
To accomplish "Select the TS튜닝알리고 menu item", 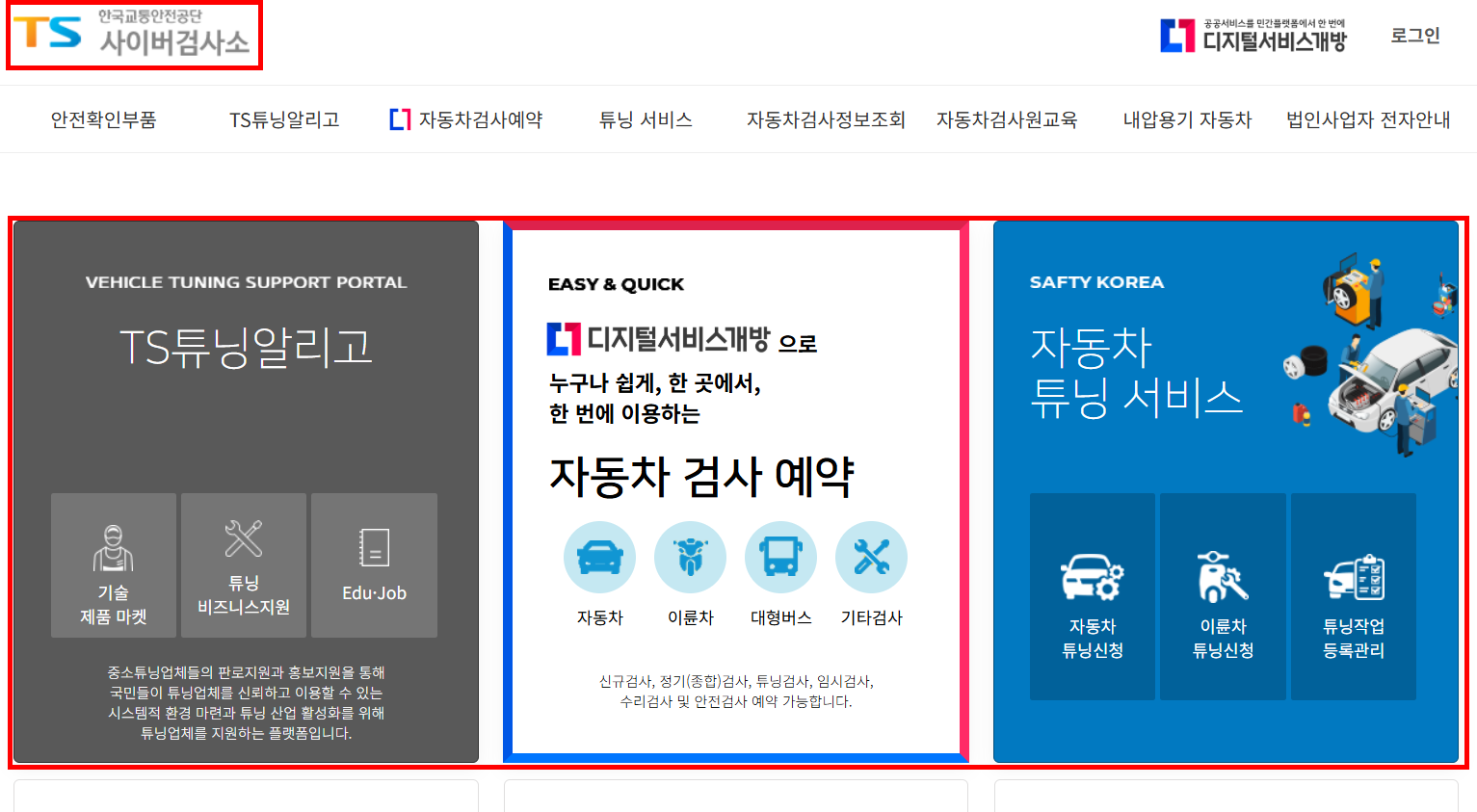I will pyautogui.click(x=282, y=118).
